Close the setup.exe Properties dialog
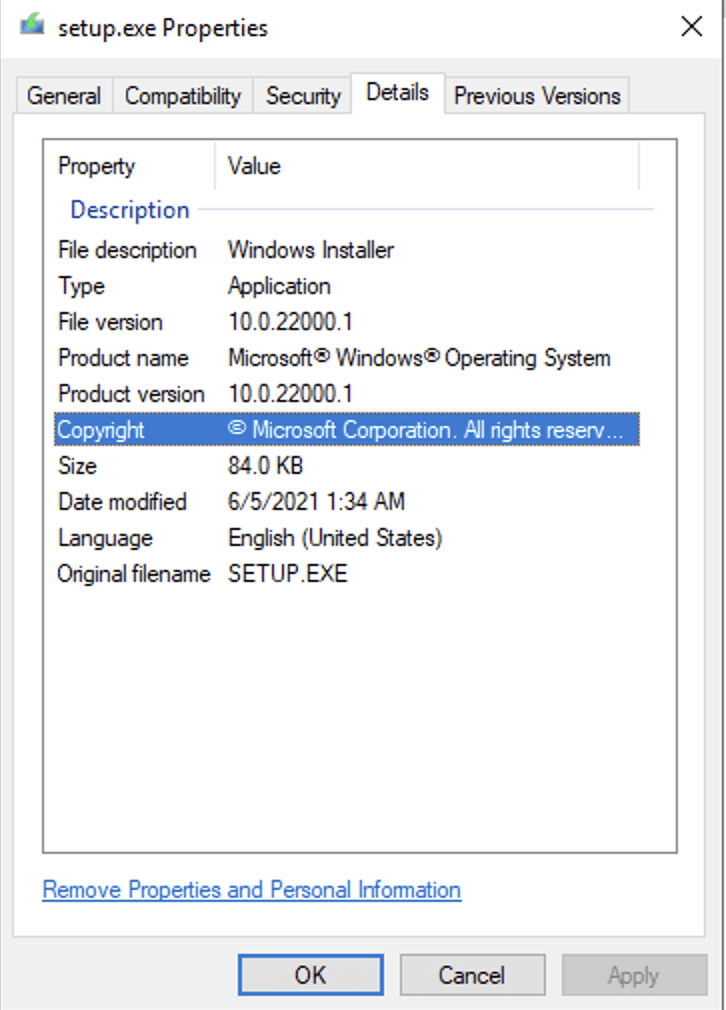The width and height of the screenshot is (726, 1010). (691, 27)
